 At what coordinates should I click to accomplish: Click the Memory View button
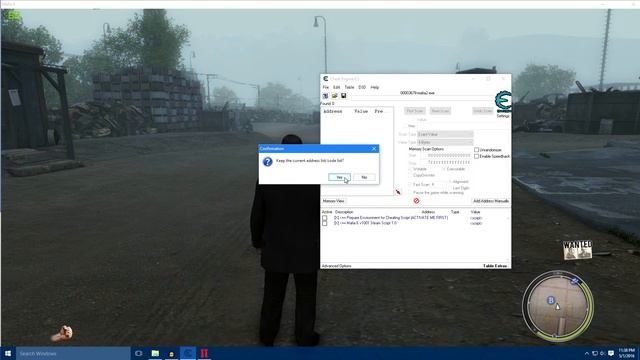click(x=333, y=201)
